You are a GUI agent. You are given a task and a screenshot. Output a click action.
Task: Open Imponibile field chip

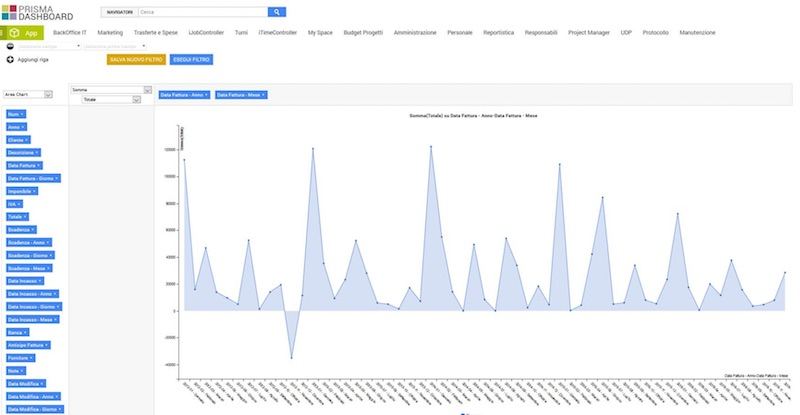pos(22,191)
